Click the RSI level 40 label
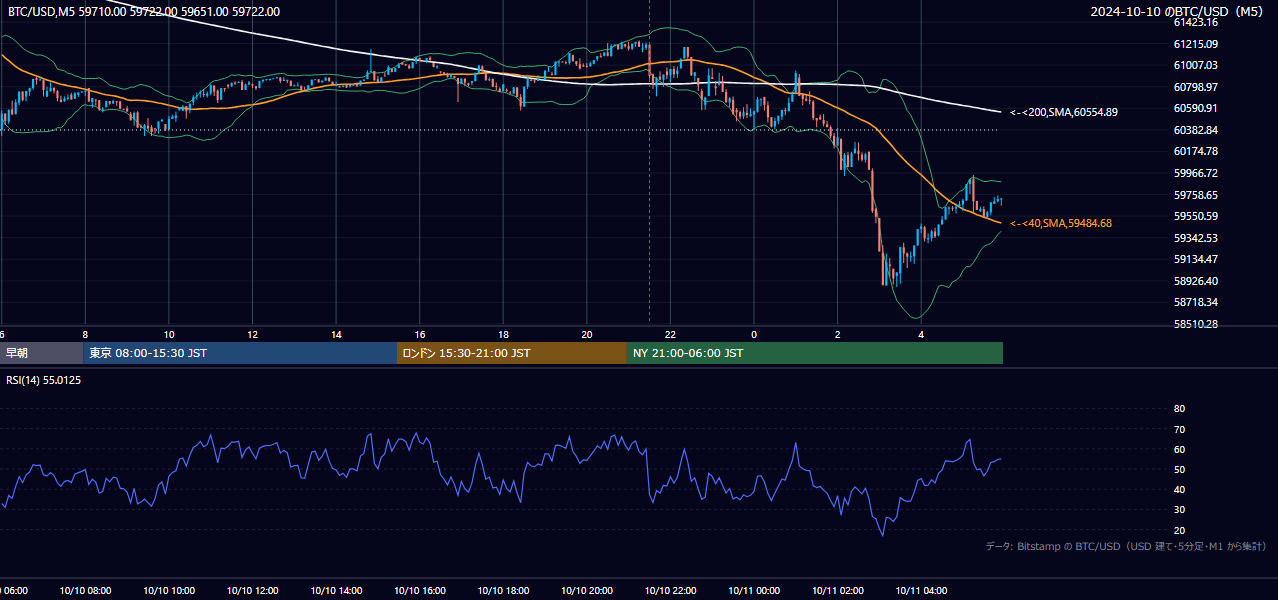 coord(1179,490)
